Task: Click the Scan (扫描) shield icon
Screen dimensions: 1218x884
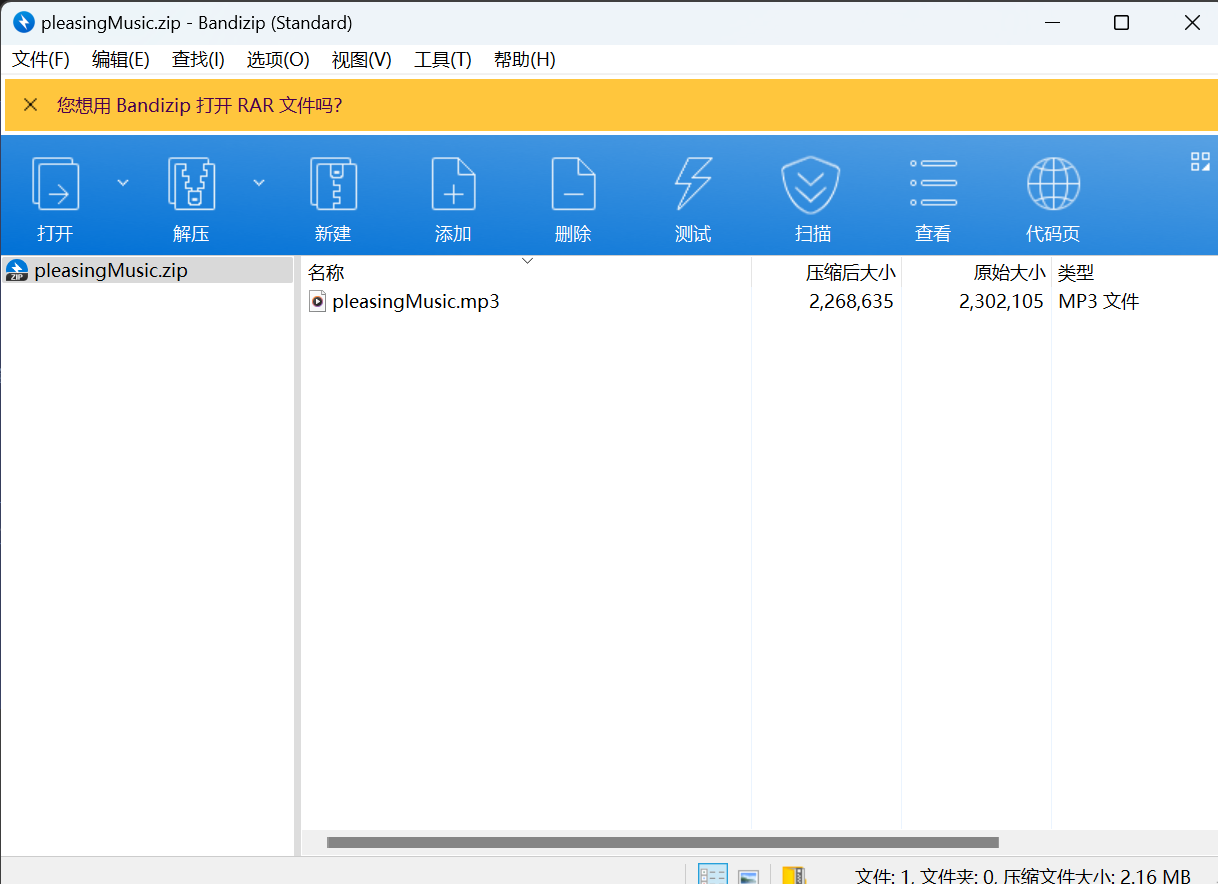Action: (810, 185)
